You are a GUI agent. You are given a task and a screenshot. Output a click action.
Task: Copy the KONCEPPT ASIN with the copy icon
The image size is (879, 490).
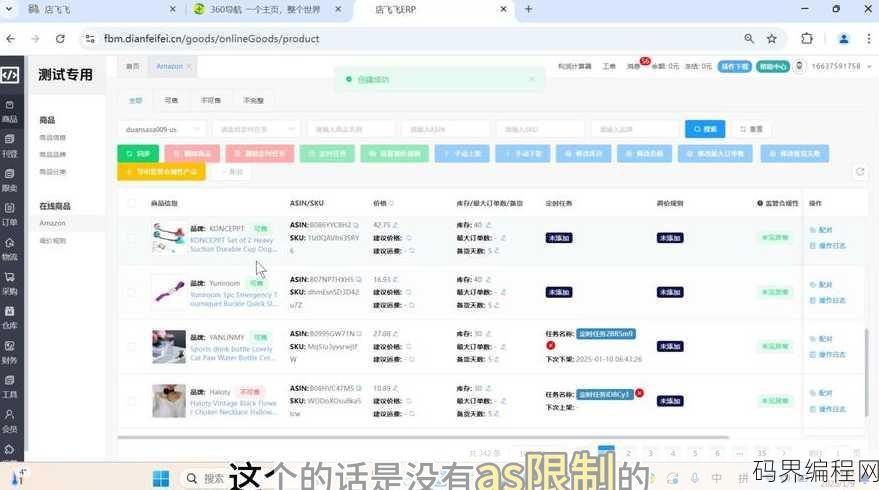click(356, 225)
